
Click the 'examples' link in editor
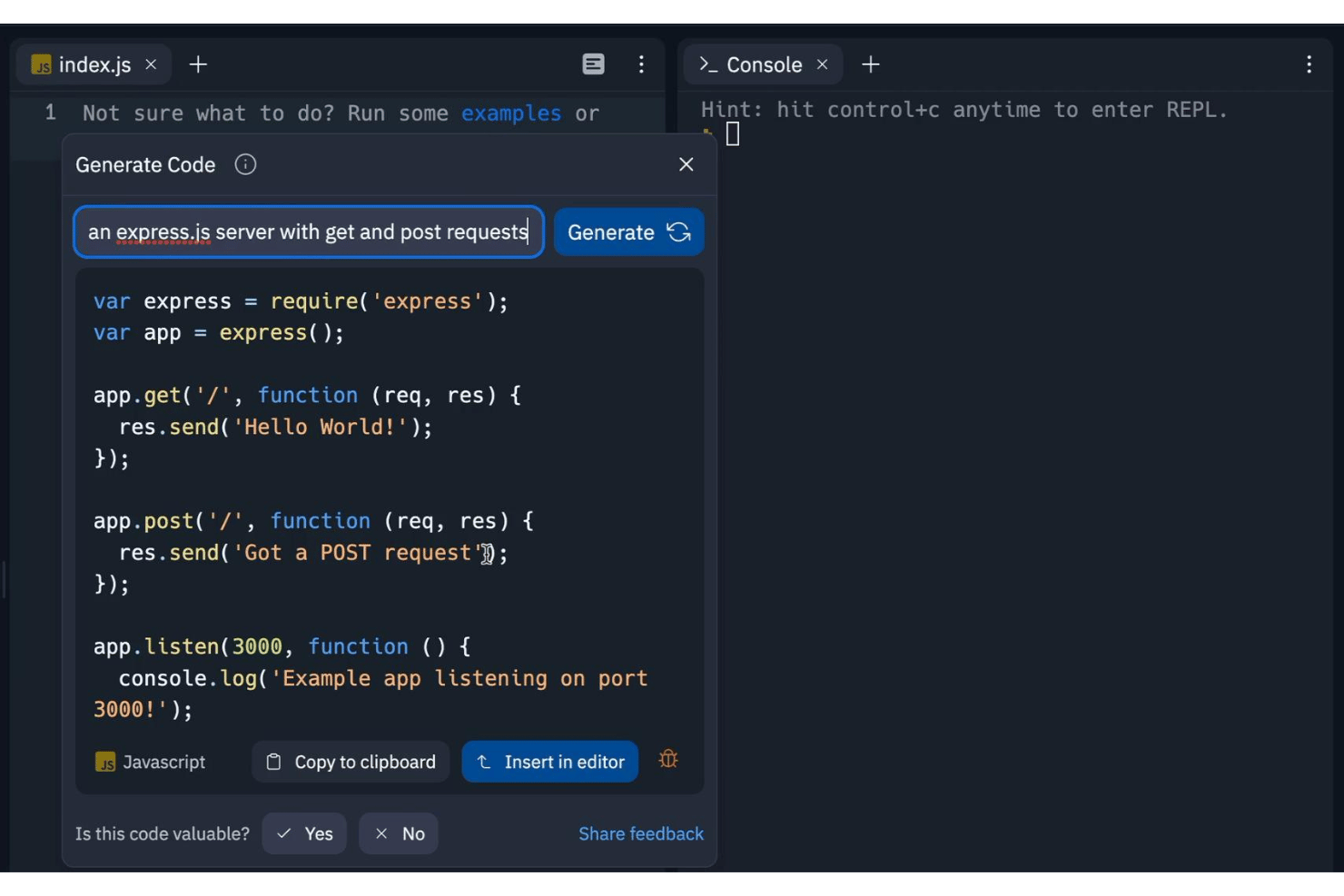pos(511,113)
